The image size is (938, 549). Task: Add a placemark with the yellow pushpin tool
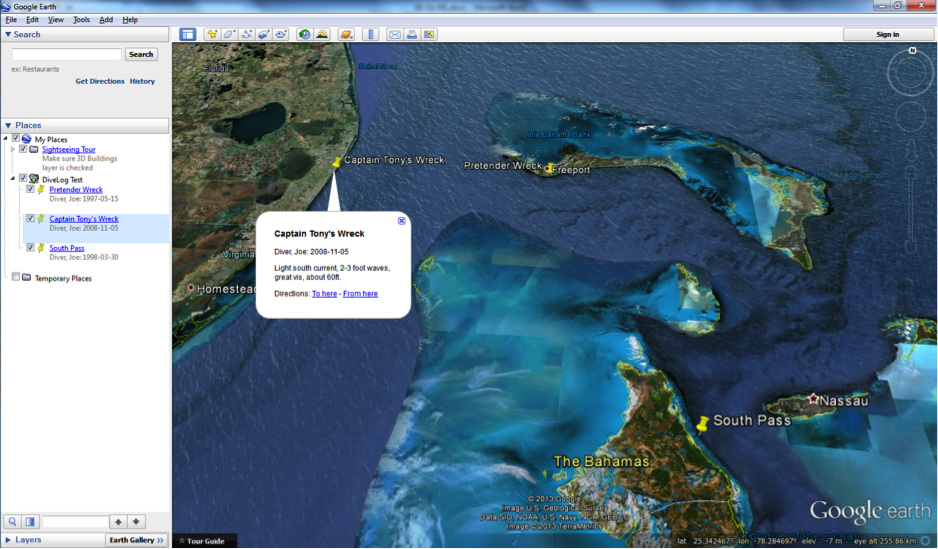[x=212, y=34]
